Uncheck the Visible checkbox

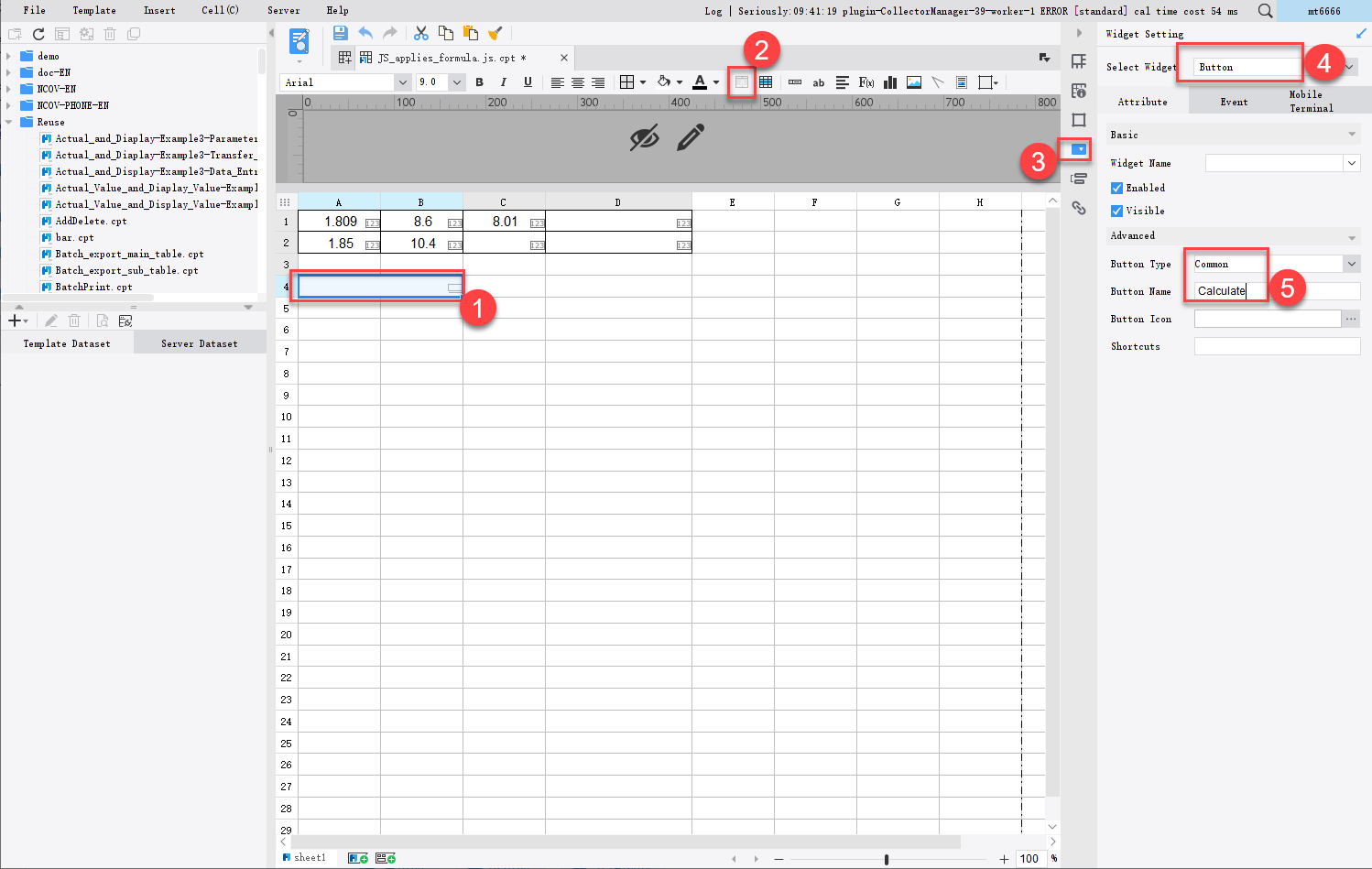(x=1116, y=211)
